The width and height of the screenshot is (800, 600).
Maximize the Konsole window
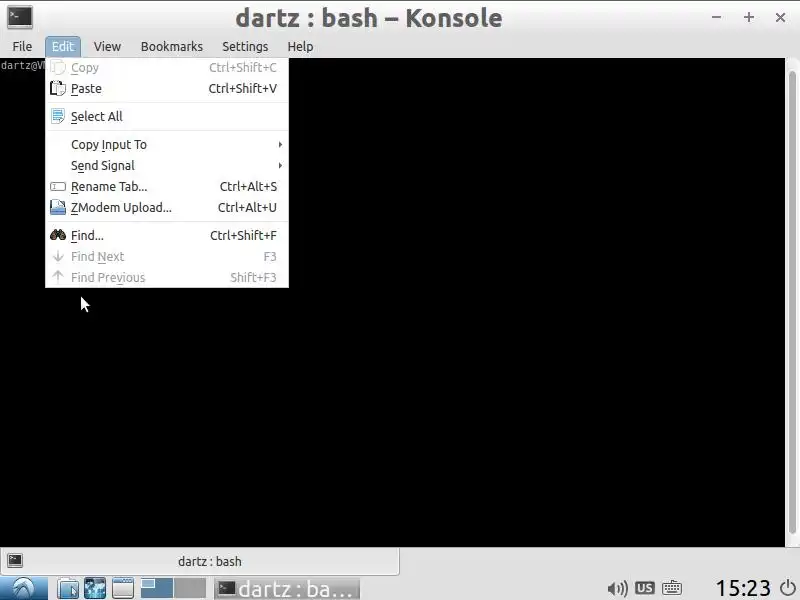[x=748, y=17]
